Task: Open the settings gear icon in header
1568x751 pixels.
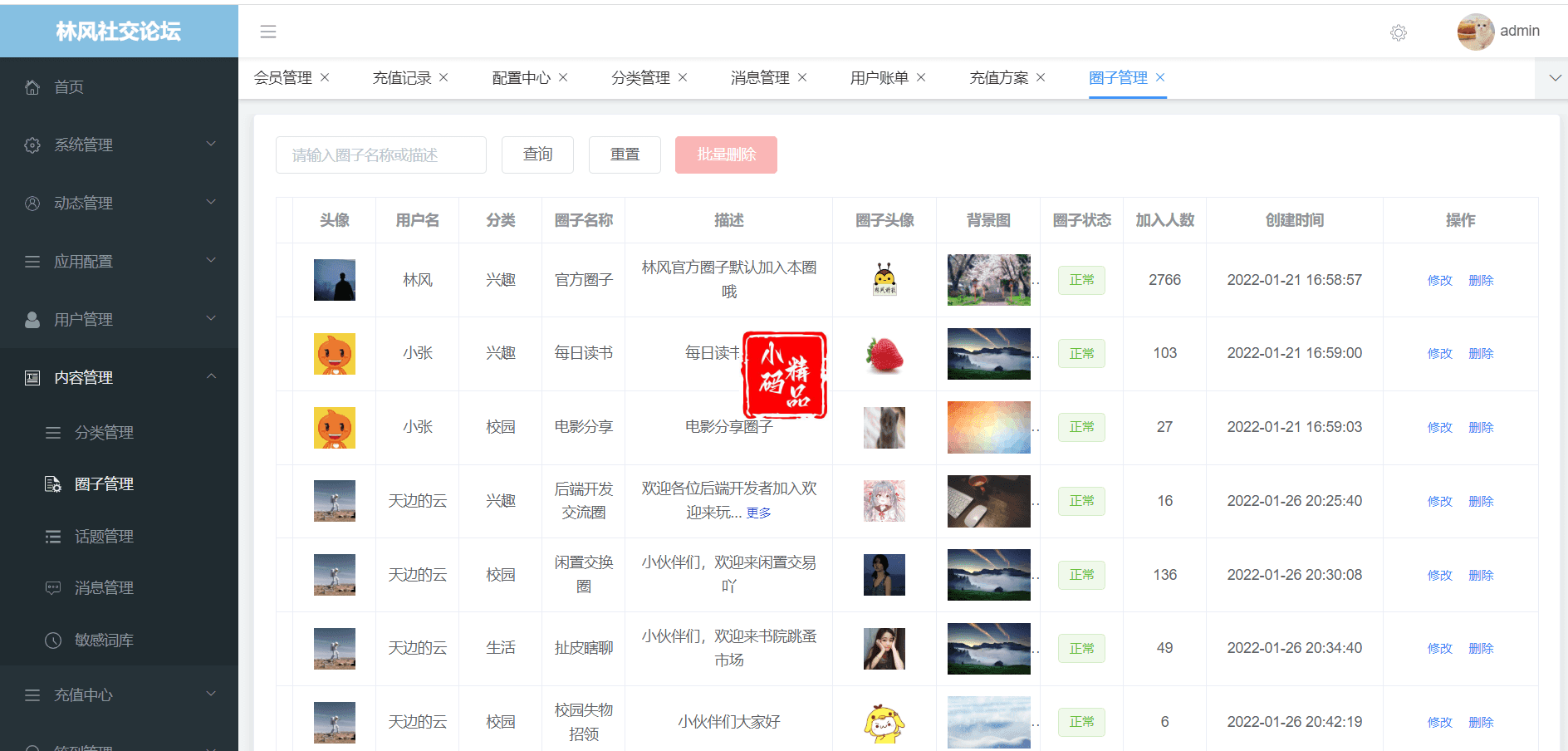Action: [x=1399, y=32]
